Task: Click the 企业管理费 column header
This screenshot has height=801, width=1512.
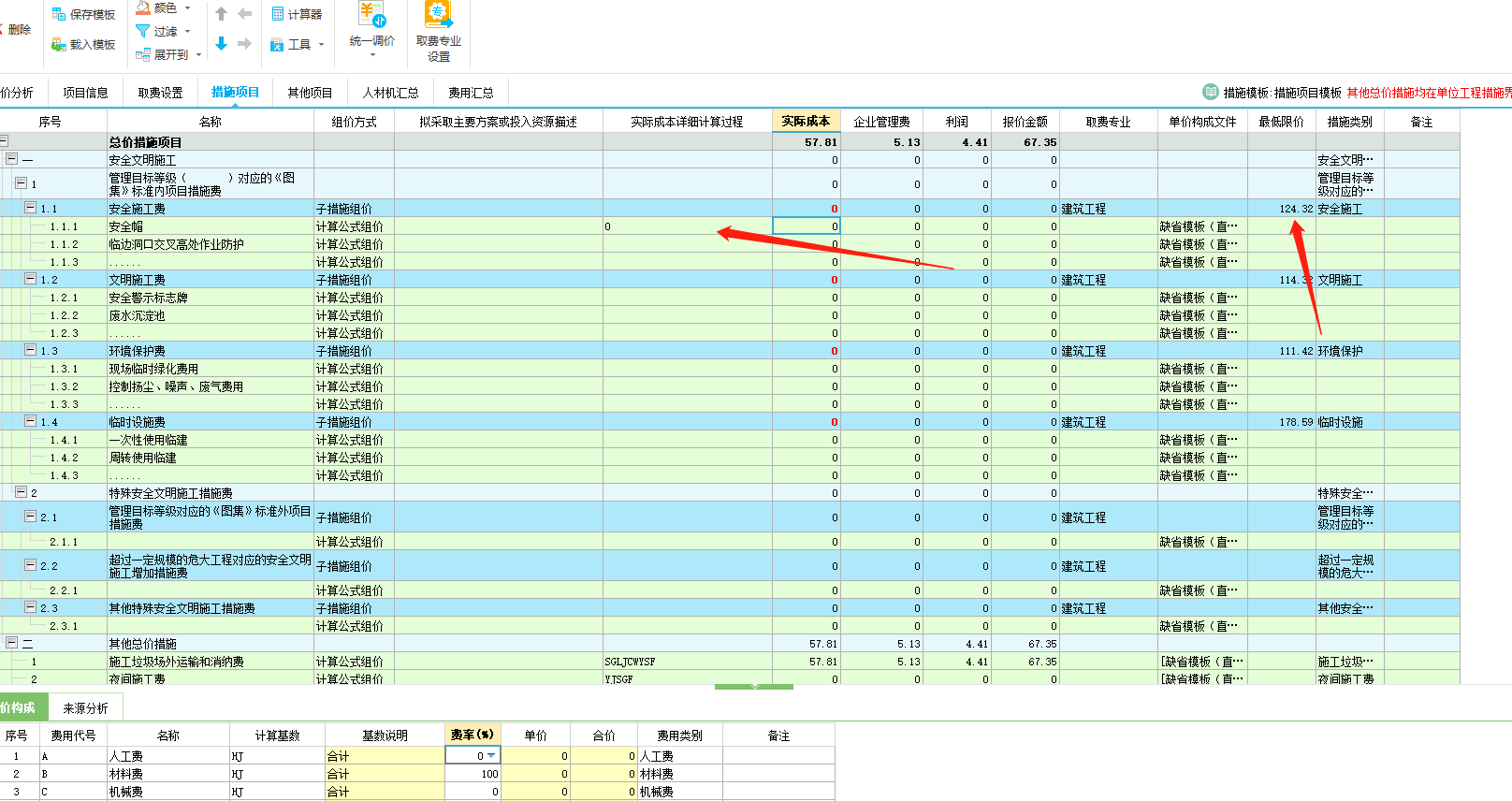Action: (x=881, y=122)
